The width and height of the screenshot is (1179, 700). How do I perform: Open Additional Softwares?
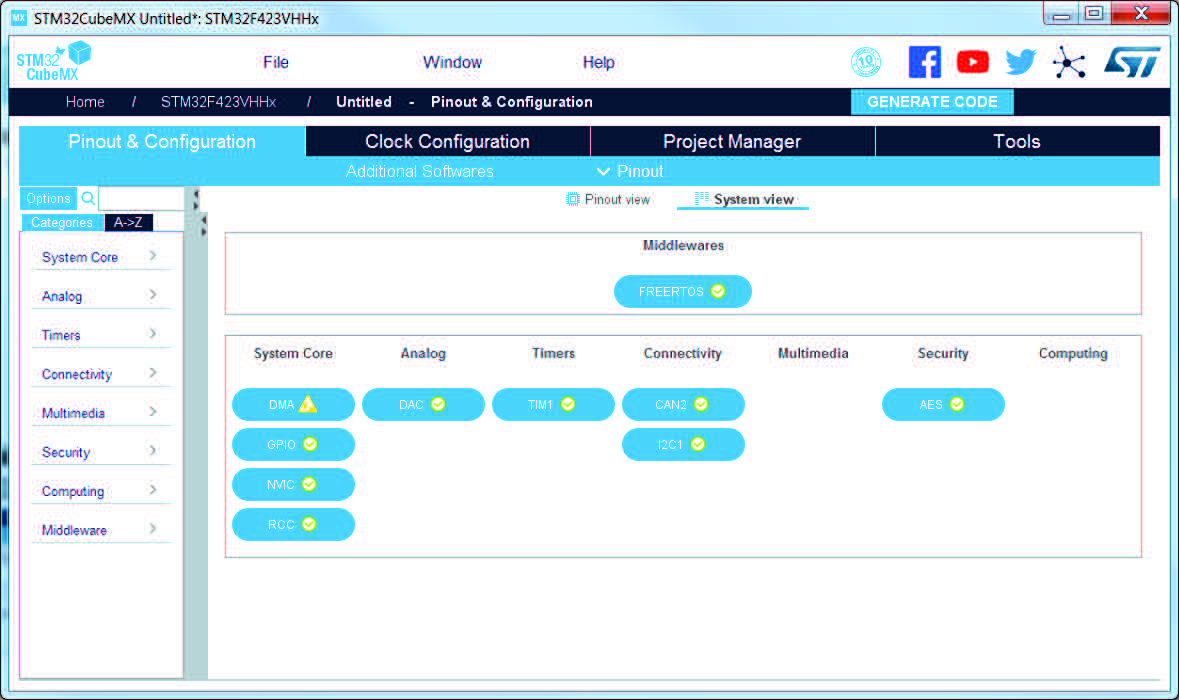[x=420, y=171]
